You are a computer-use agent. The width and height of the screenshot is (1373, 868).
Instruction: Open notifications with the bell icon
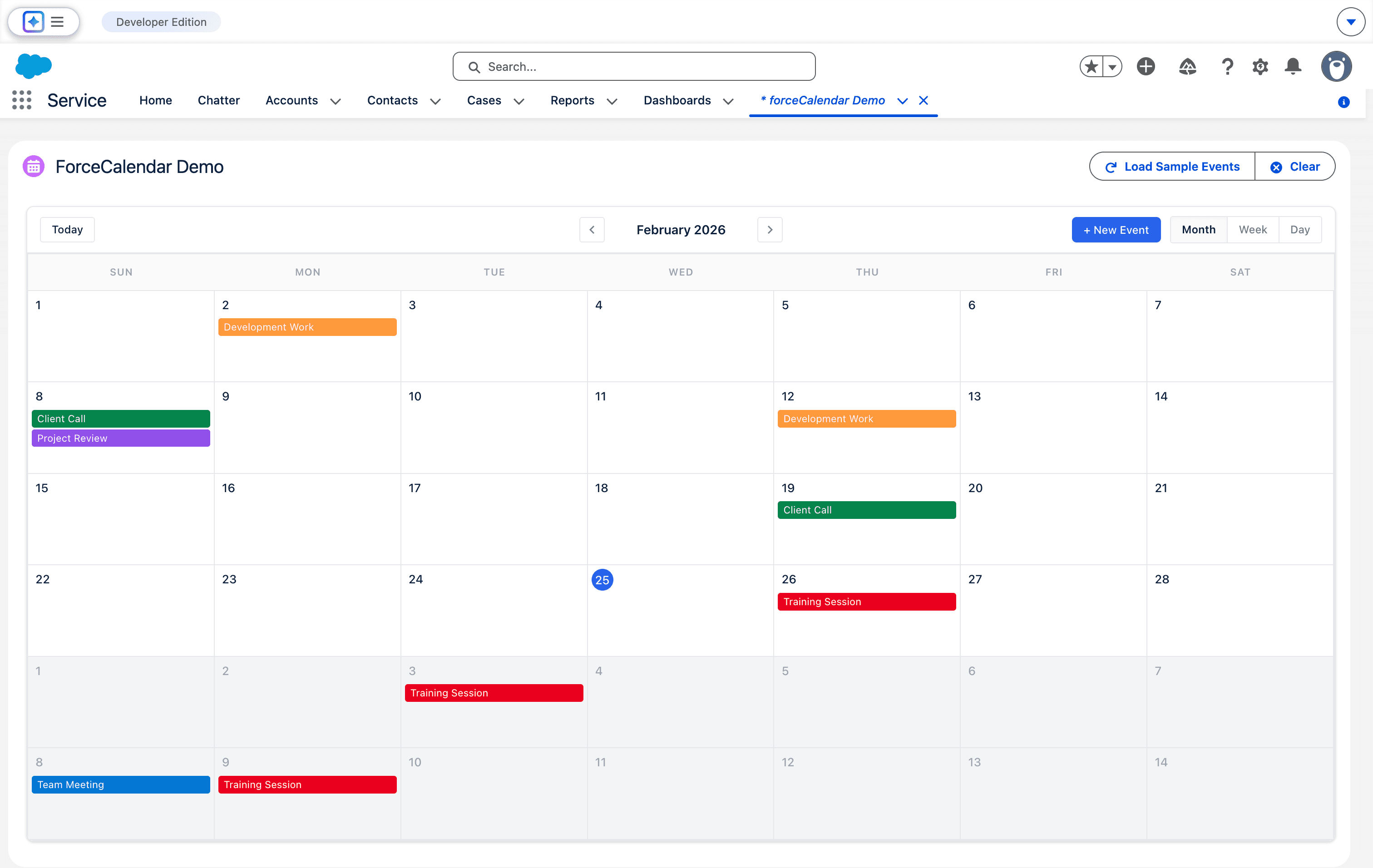pyautogui.click(x=1293, y=67)
